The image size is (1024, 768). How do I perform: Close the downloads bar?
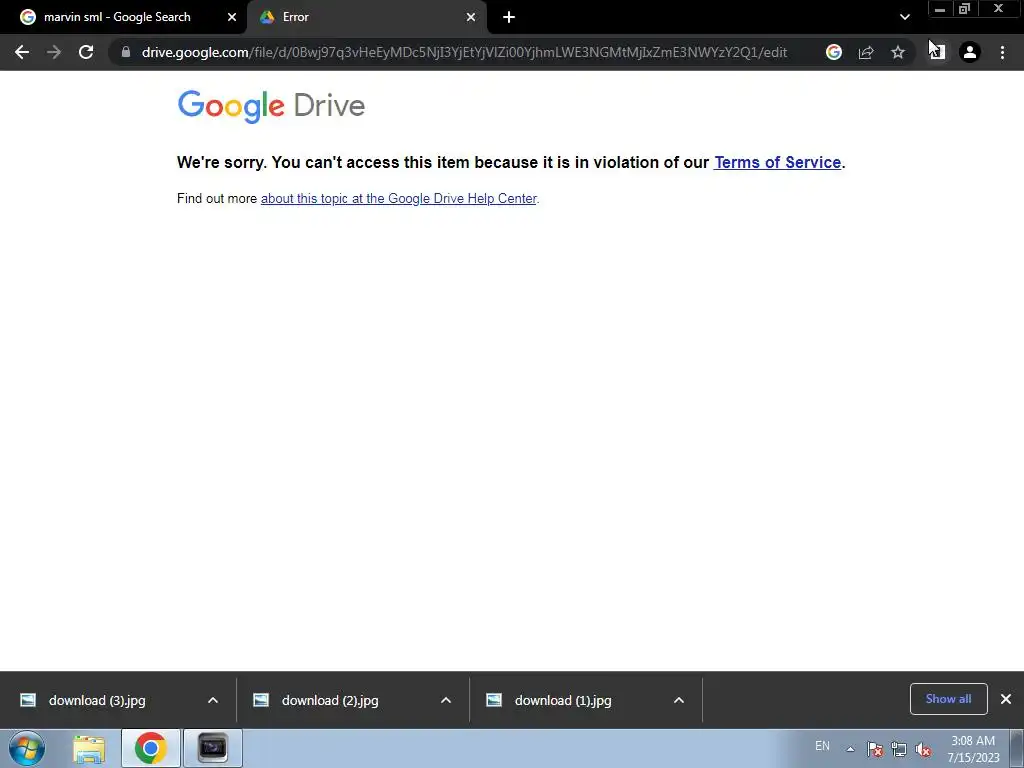[1006, 699]
